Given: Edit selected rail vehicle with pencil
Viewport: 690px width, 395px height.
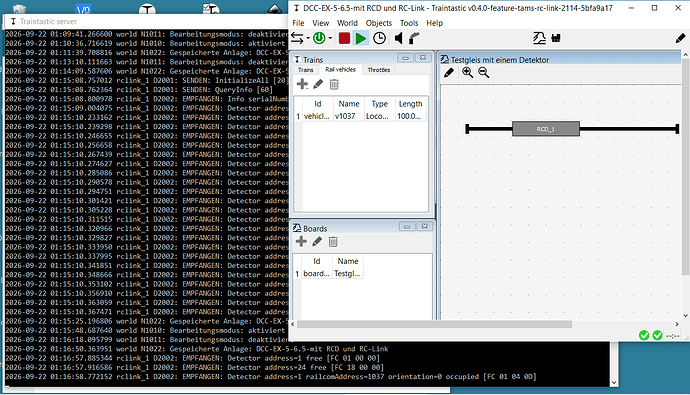Looking at the screenshot, I should 318,84.
